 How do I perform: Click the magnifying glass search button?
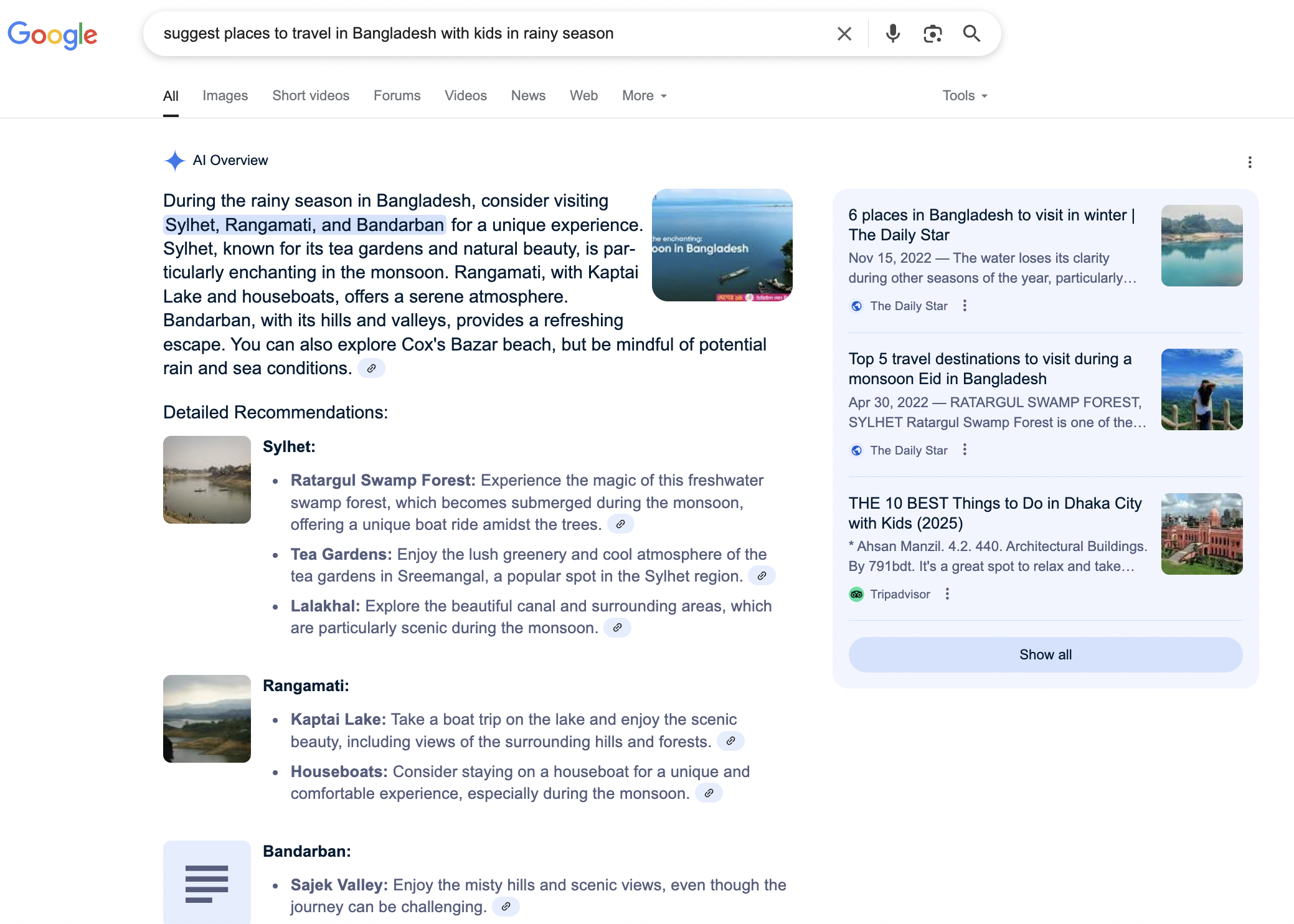click(971, 34)
